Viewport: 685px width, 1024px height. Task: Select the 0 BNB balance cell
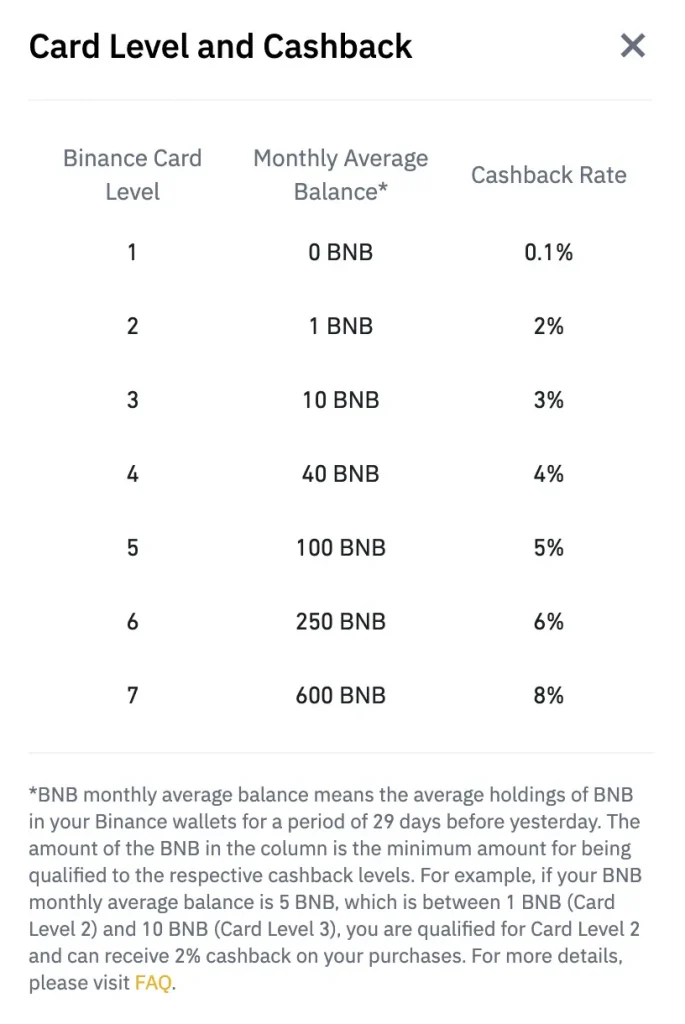click(340, 252)
